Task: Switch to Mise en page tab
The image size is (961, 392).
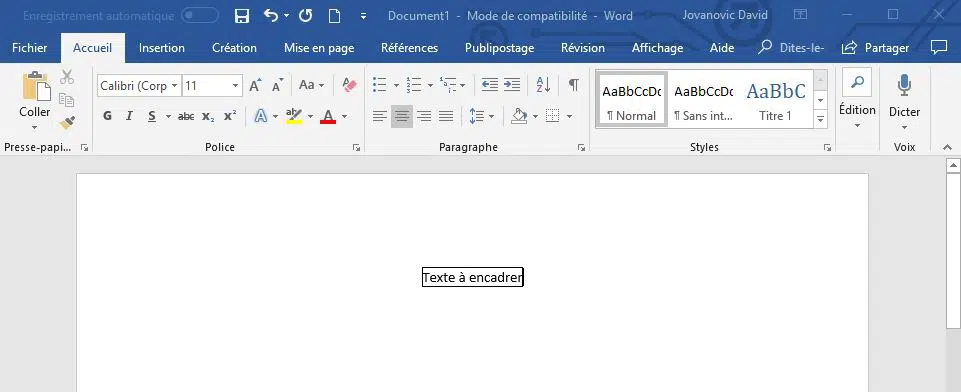Action: point(319,48)
